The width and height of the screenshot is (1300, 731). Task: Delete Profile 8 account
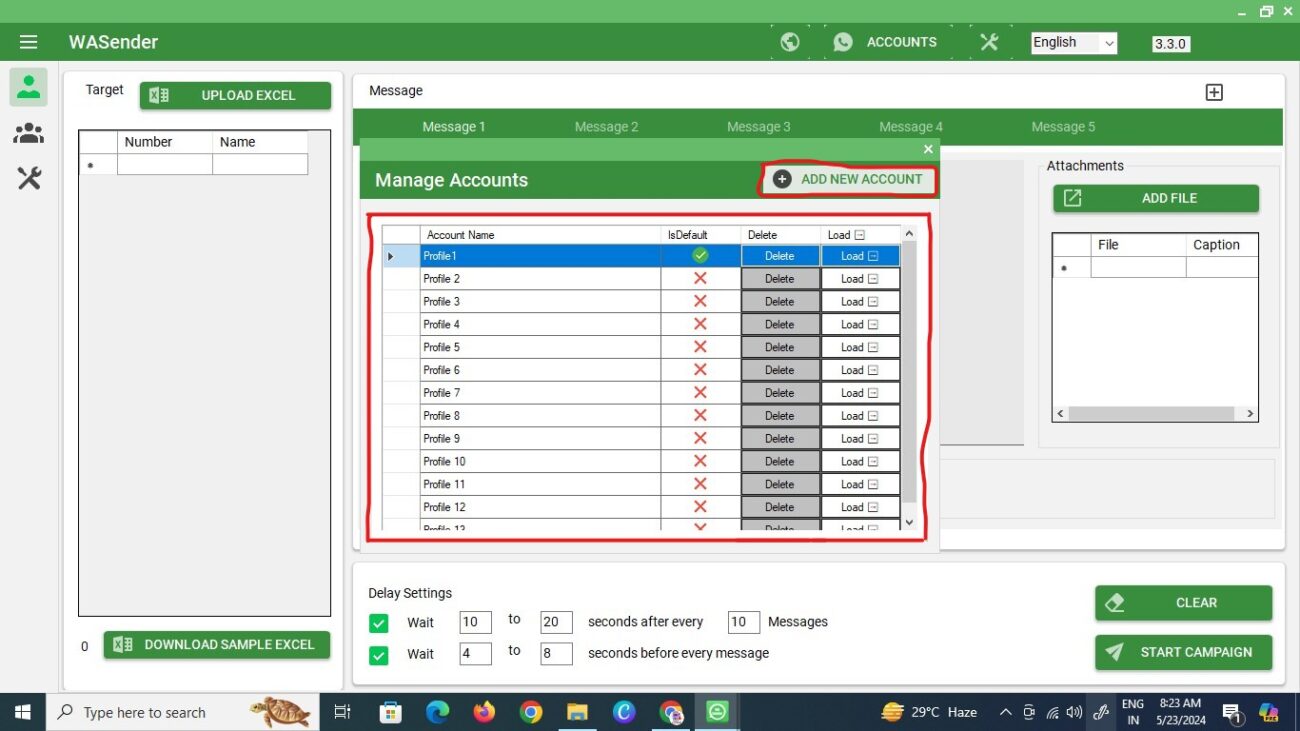click(780, 416)
